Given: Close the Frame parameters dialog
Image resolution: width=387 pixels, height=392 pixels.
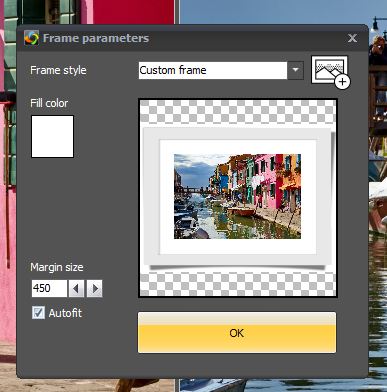Looking at the screenshot, I should pyautogui.click(x=352, y=38).
